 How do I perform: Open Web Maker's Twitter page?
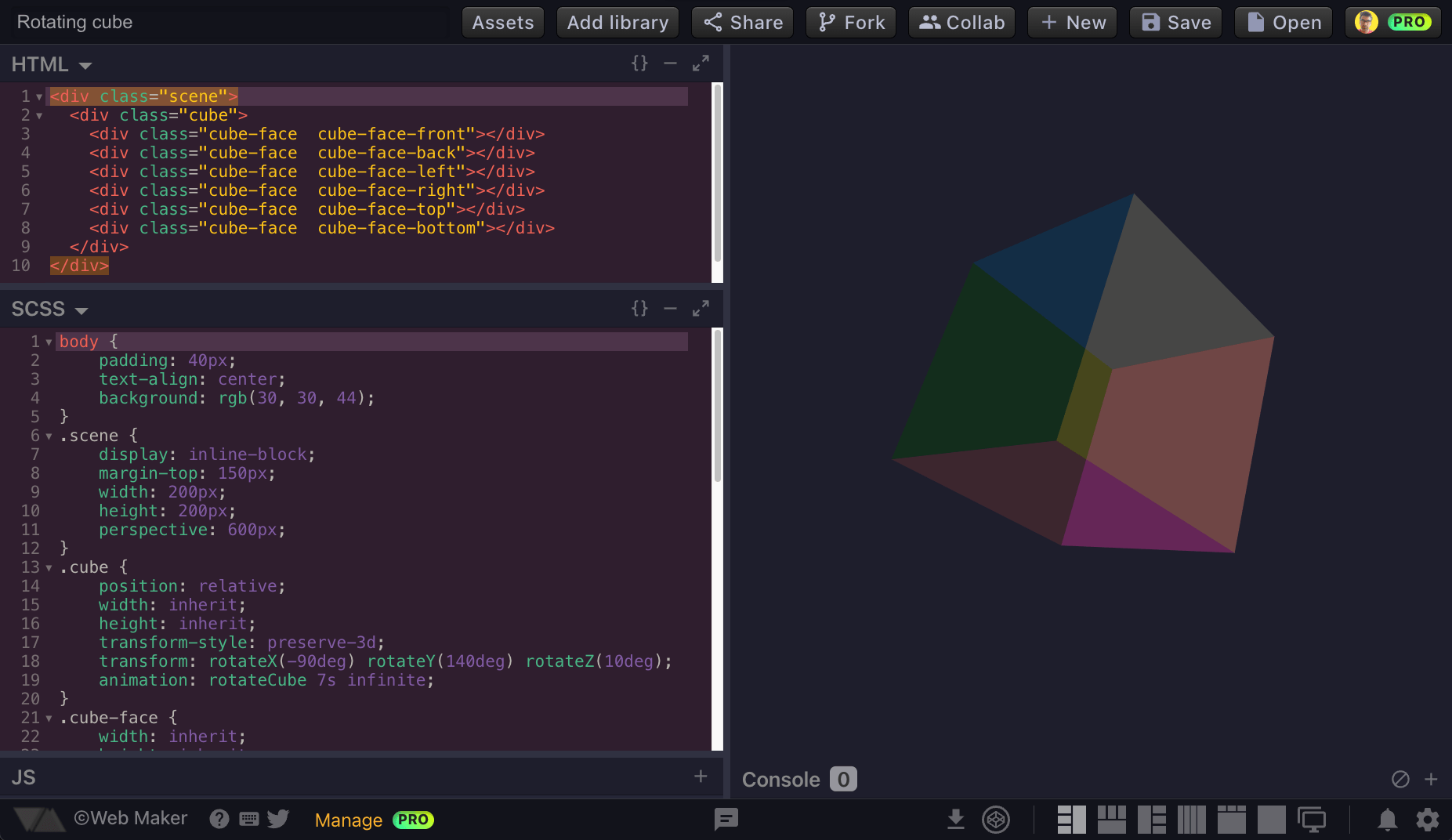[x=278, y=820]
